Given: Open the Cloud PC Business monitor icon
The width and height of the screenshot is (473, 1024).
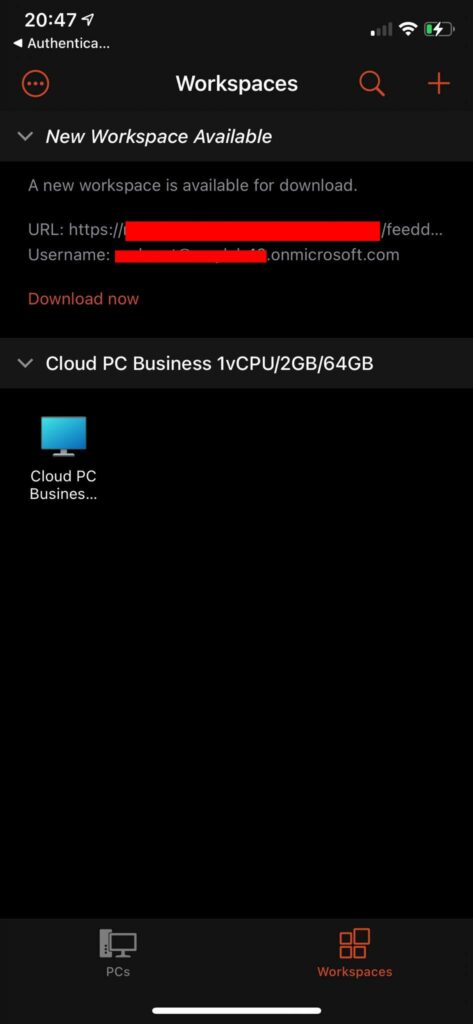Looking at the screenshot, I should click(x=63, y=436).
